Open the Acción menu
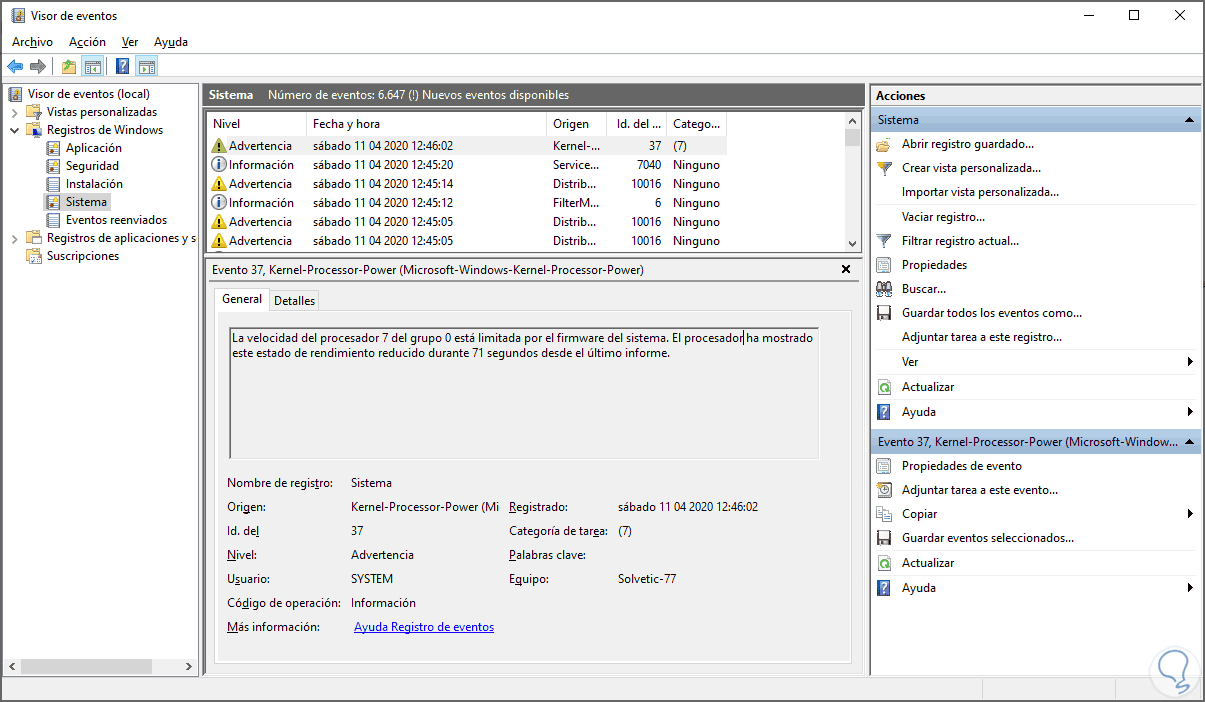1205x702 pixels. coord(87,42)
